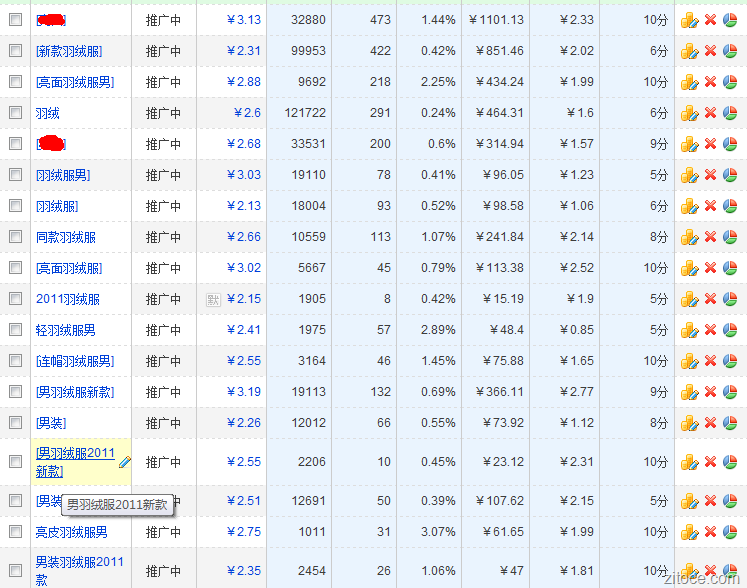Click the pencil edit icon beside [男羽绒服2011新款]
This screenshot has height=588, width=747.
pos(124,462)
